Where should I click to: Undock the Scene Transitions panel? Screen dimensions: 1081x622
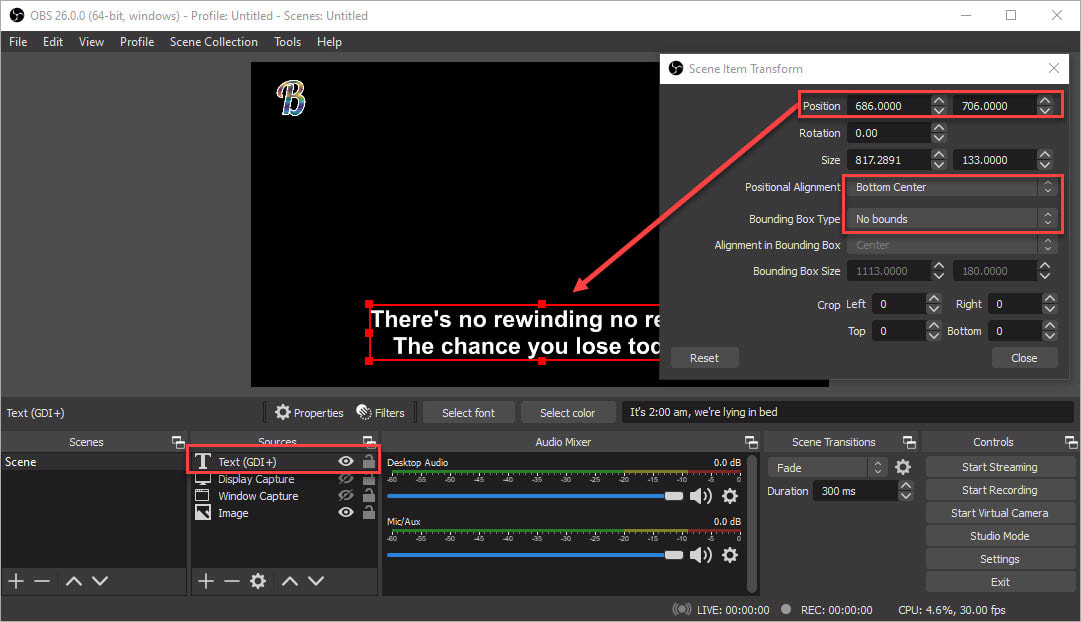click(909, 442)
